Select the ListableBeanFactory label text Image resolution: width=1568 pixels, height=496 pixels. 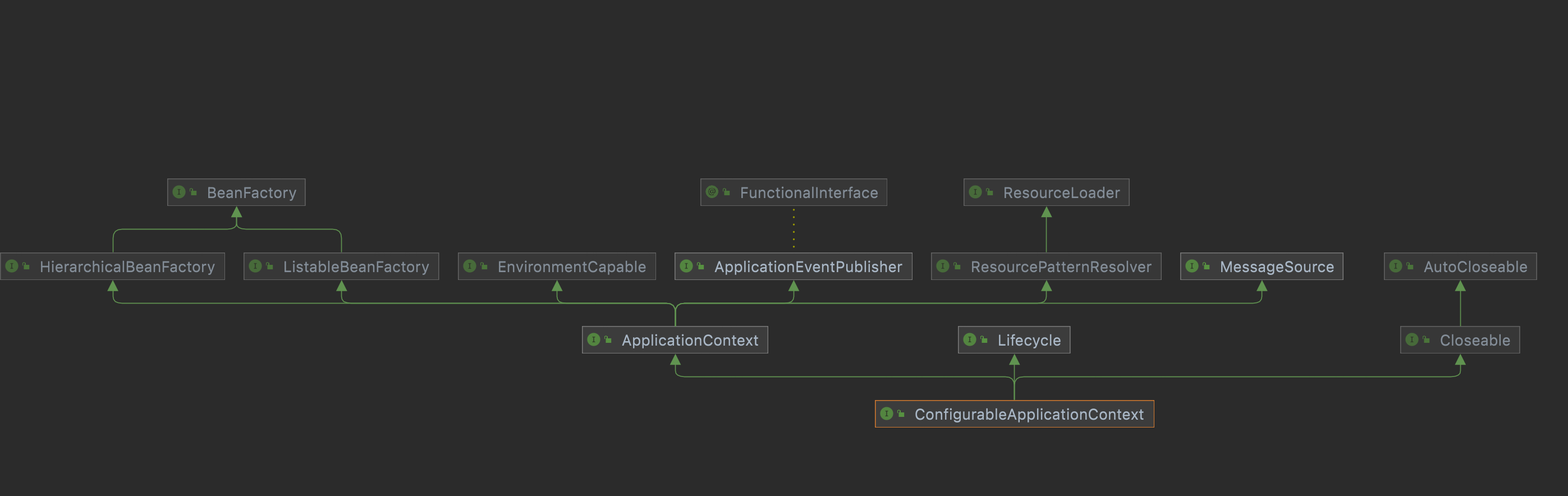[356, 267]
